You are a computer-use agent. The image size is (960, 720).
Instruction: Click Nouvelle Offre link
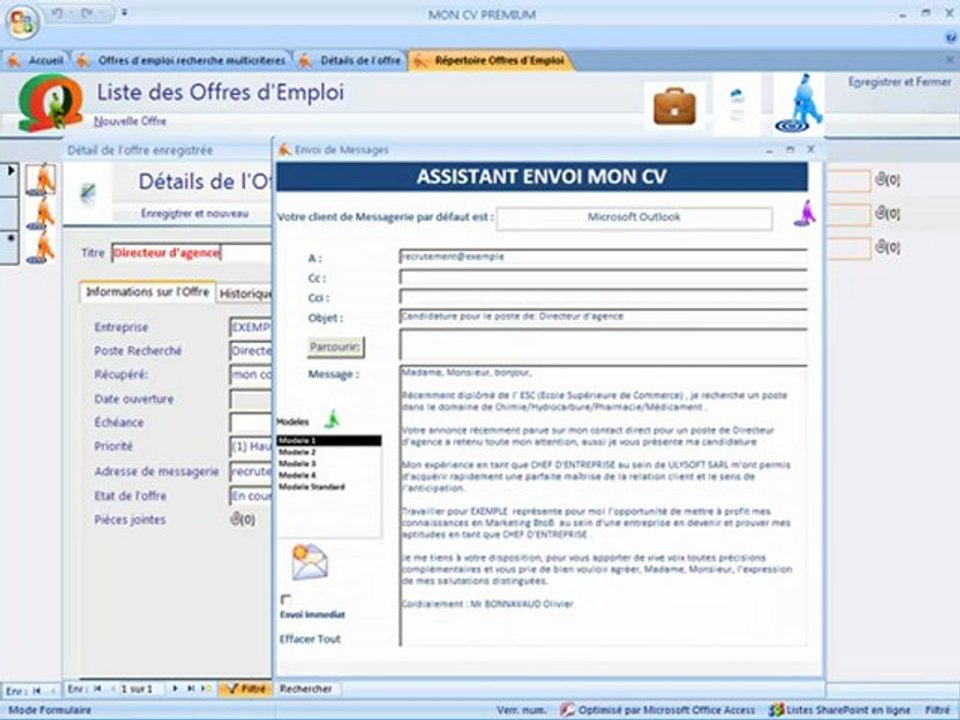click(130, 121)
